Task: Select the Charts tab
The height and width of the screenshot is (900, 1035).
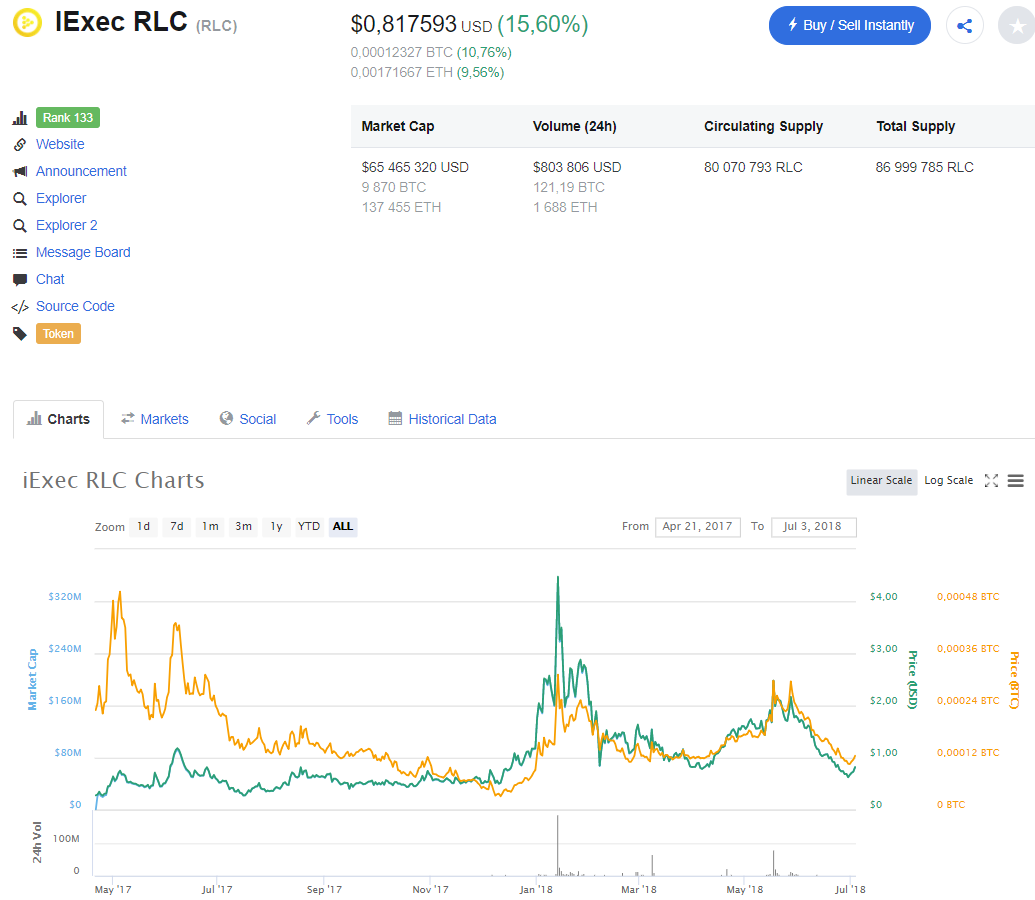Action: click(x=58, y=419)
